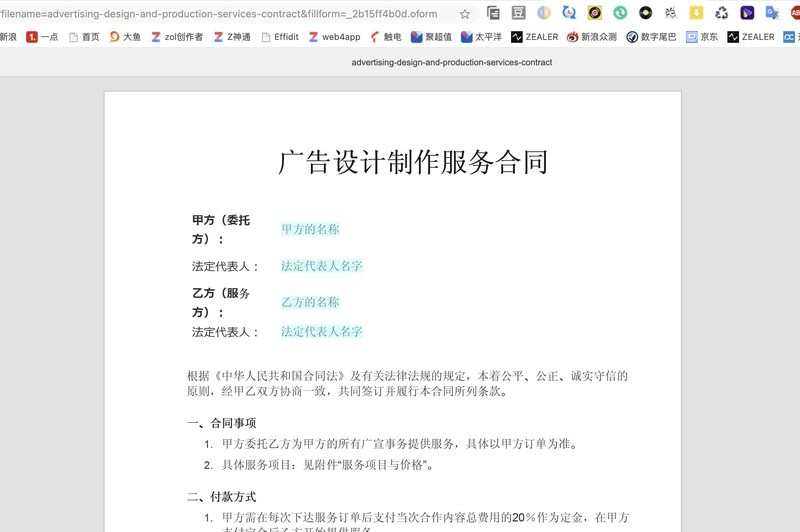Click the red Adblock extension icon
800x532 pixels.
(x=795, y=13)
